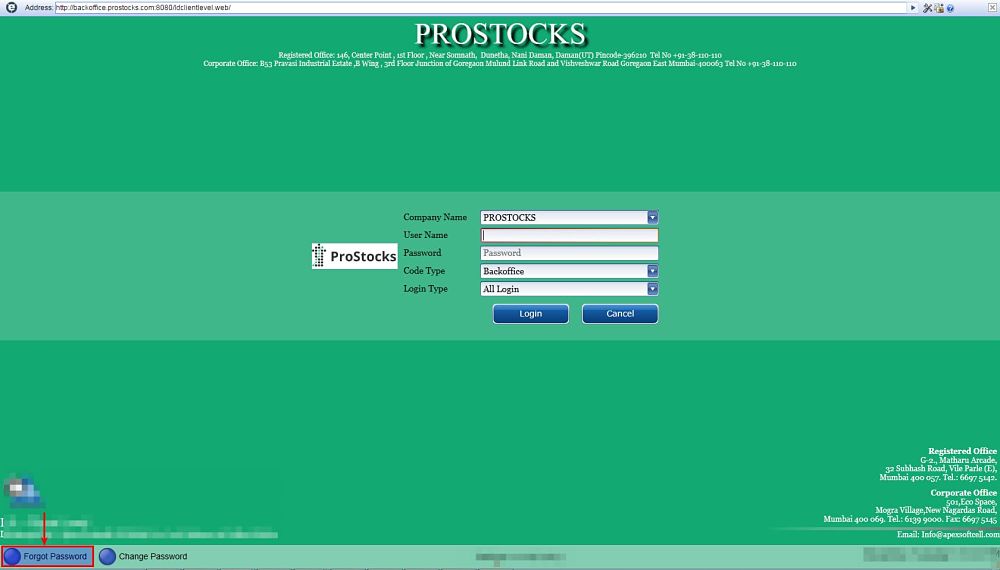This screenshot has width=1000, height=570.
Task: Focus the User Name input field
Action: point(569,235)
